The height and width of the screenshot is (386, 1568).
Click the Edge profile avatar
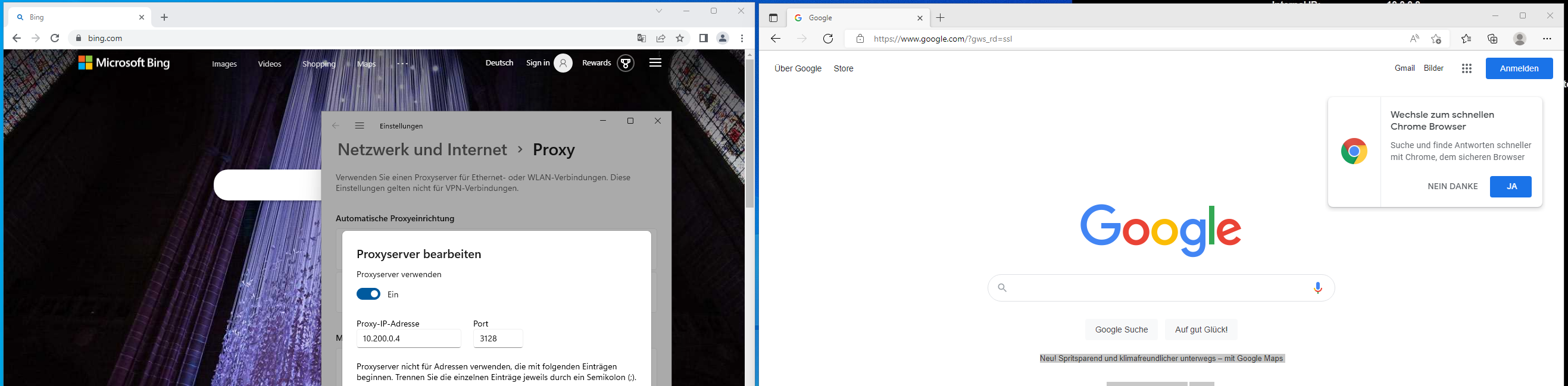pyautogui.click(x=1519, y=39)
